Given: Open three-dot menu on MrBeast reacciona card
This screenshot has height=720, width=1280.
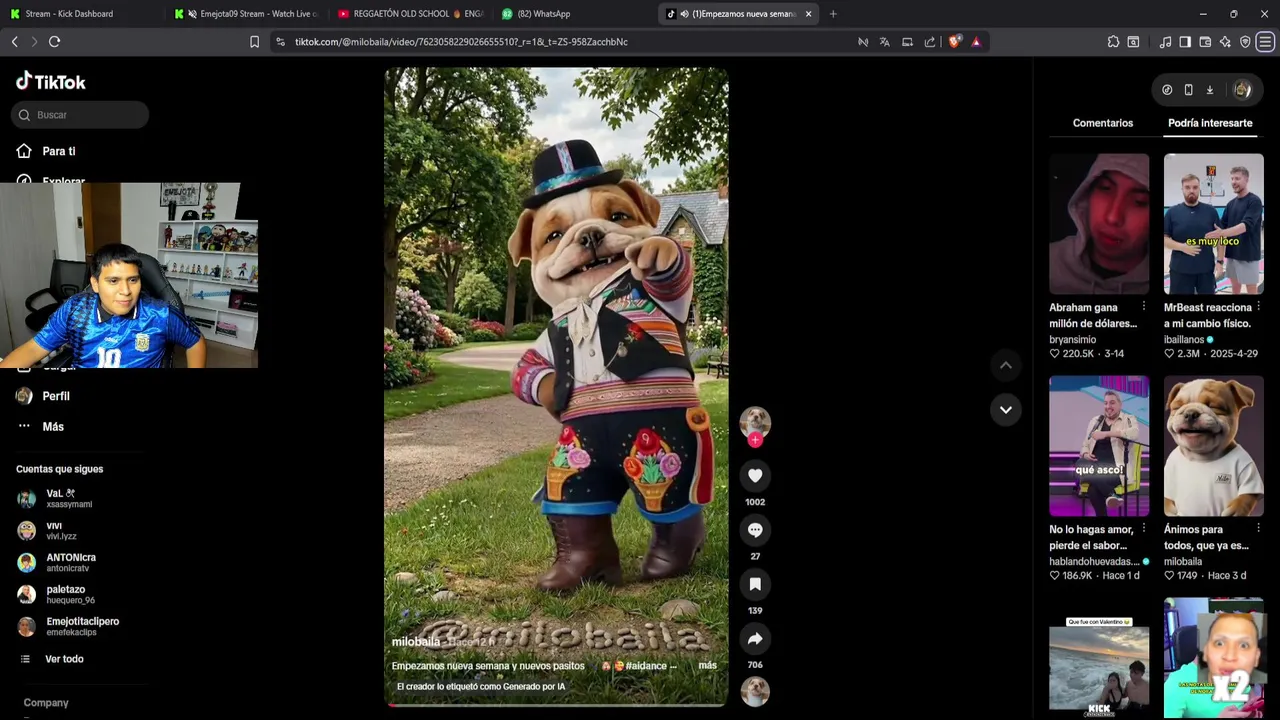Looking at the screenshot, I should pos(1259,307).
